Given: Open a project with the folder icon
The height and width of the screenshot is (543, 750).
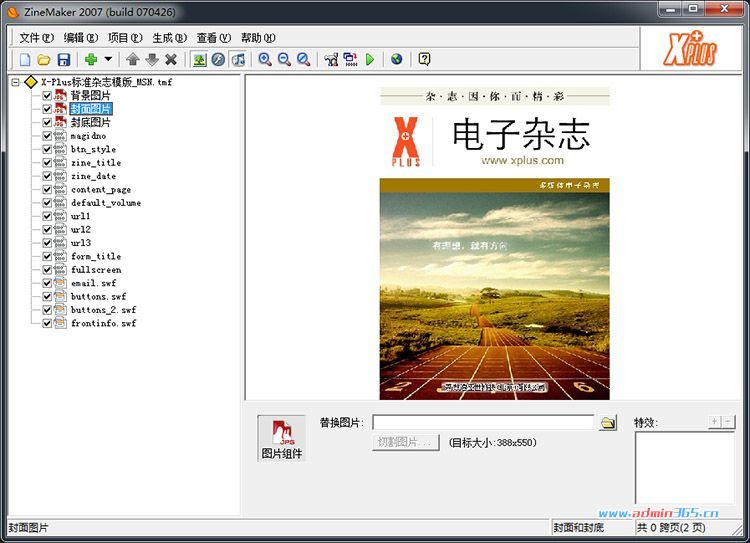Looking at the screenshot, I should click(x=44, y=59).
